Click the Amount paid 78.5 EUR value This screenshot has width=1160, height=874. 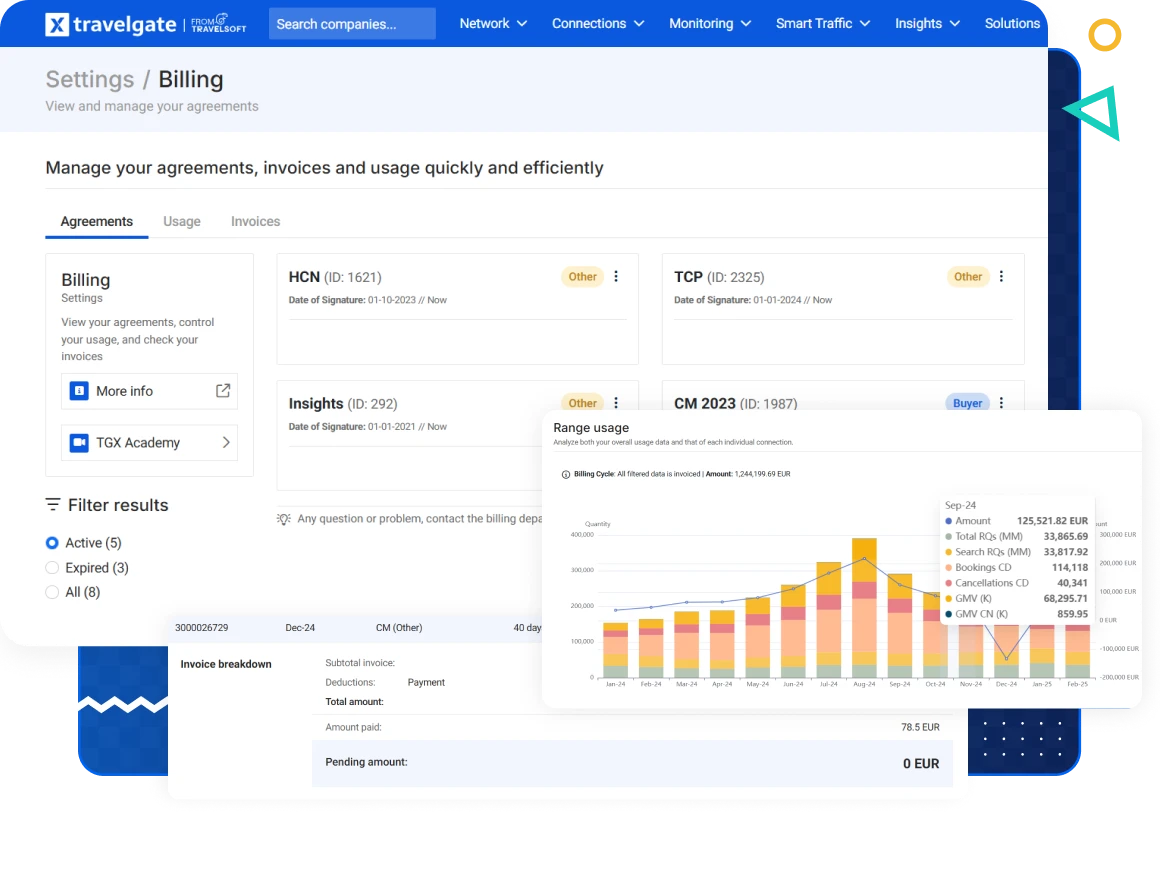tap(920, 727)
